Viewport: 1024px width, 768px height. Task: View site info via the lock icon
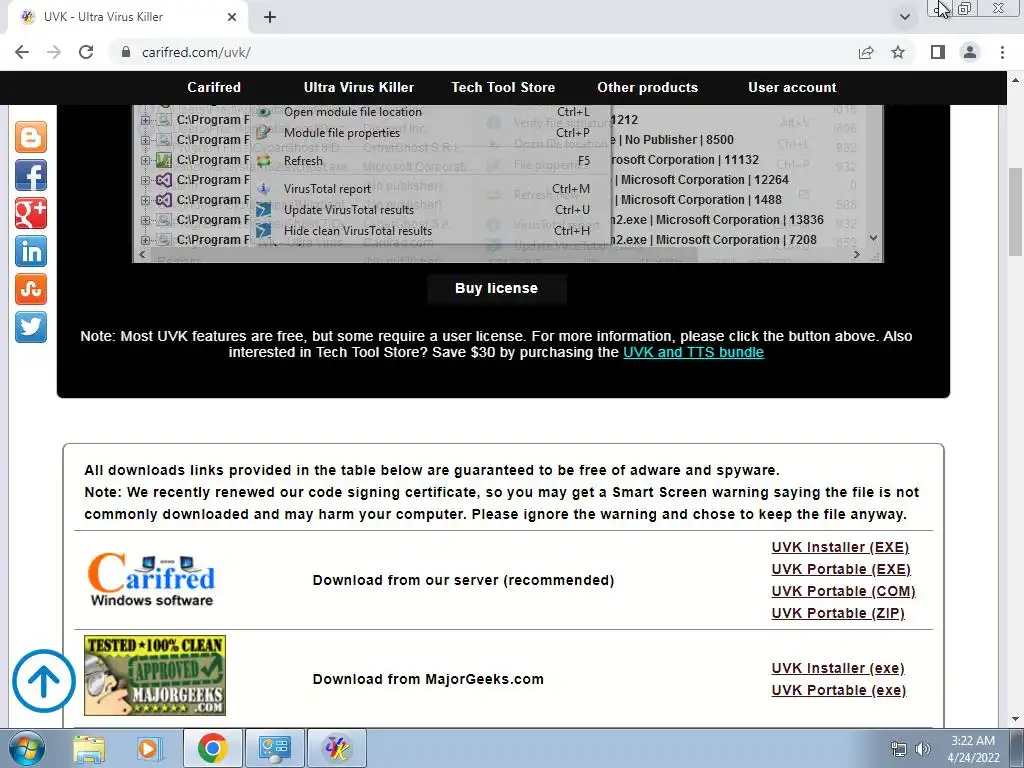(x=126, y=52)
